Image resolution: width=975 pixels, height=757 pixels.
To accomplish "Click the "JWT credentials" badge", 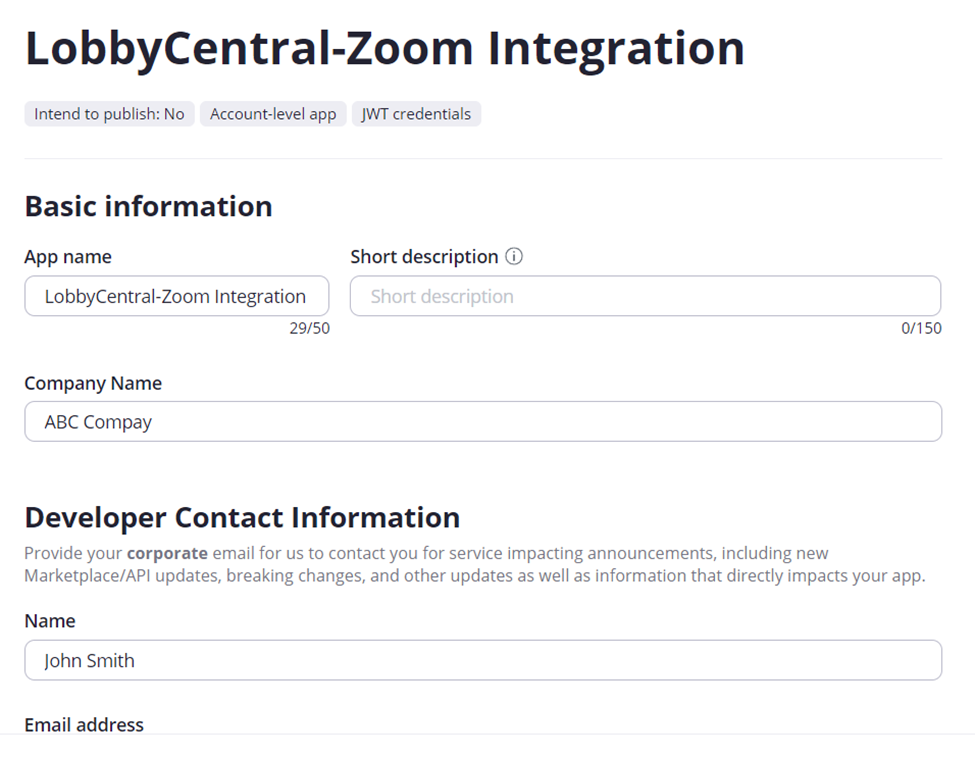I will tap(416, 114).
